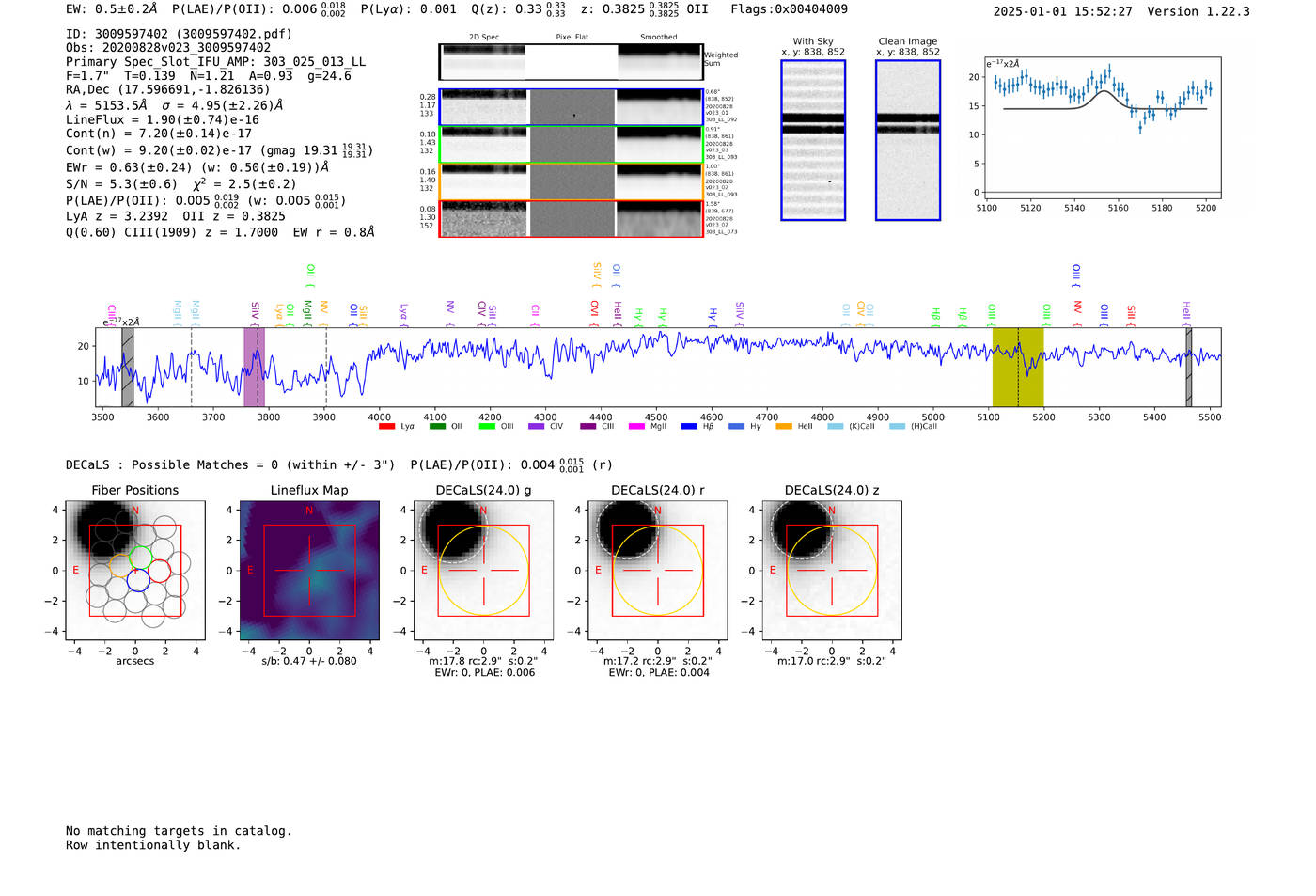
Task: Click the 'Smoothed' column header
Action: click(659, 38)
